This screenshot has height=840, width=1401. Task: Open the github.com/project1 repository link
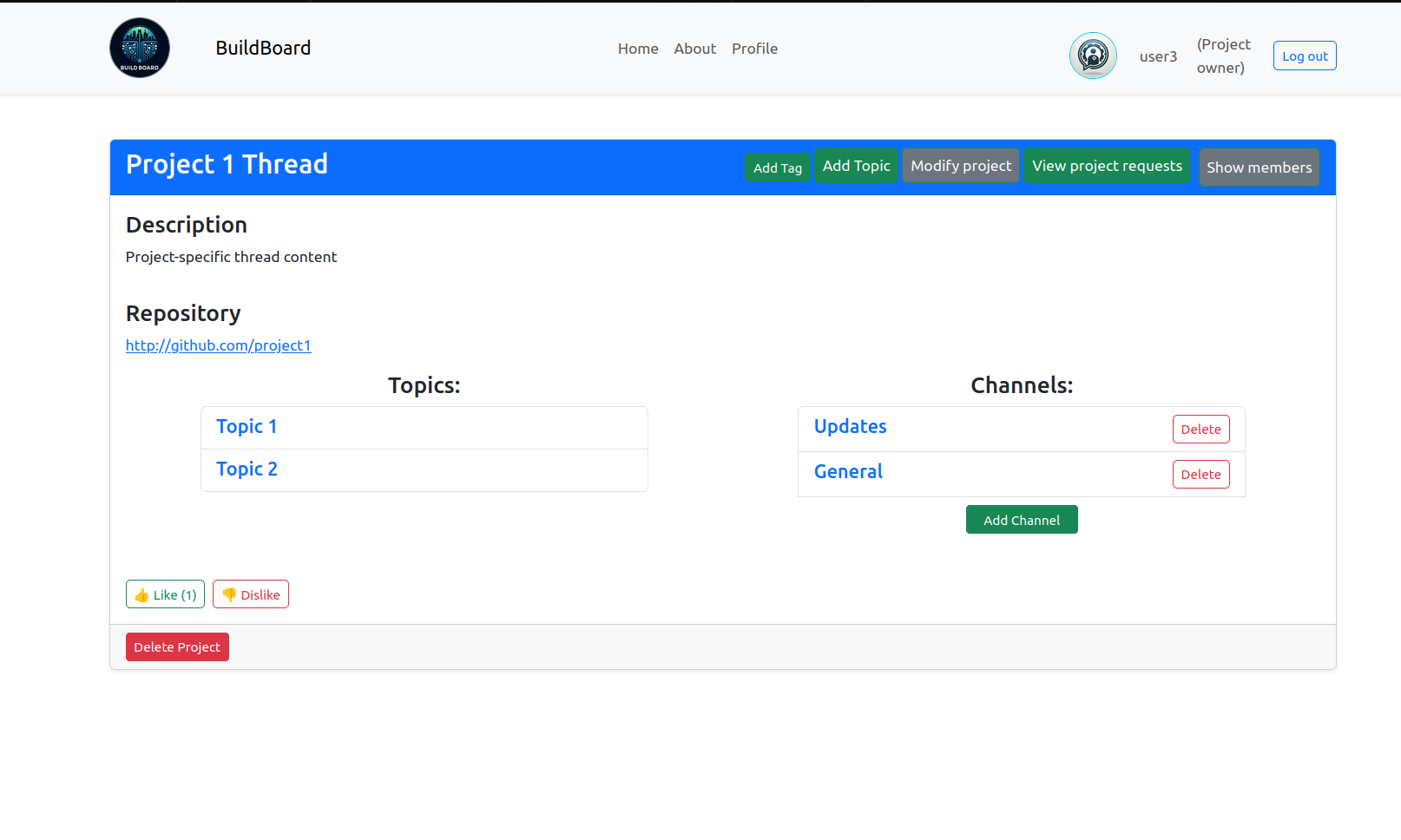tap(218, 345)
